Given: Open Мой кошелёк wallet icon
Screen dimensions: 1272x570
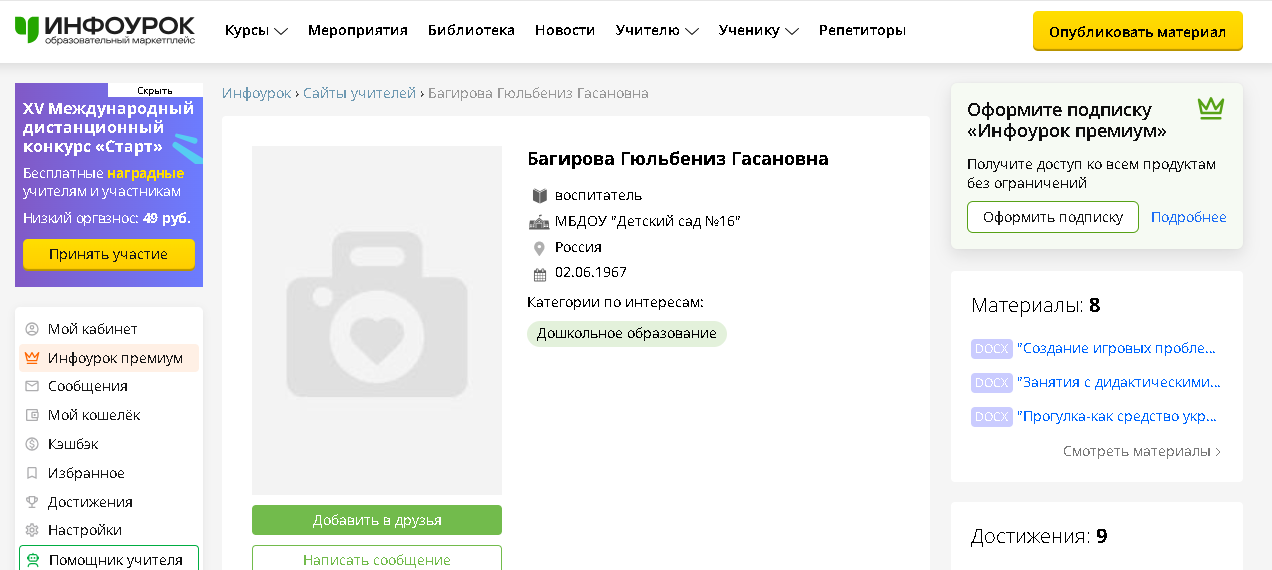Looking at the screenshot, I should (32, 415).
